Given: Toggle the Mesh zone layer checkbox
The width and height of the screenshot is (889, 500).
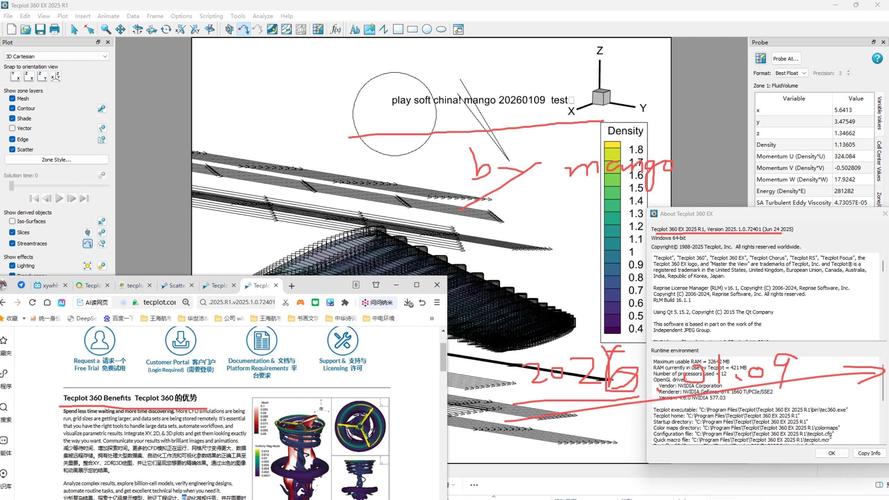Looking at the screenshot, I should (x=12, y=98).
